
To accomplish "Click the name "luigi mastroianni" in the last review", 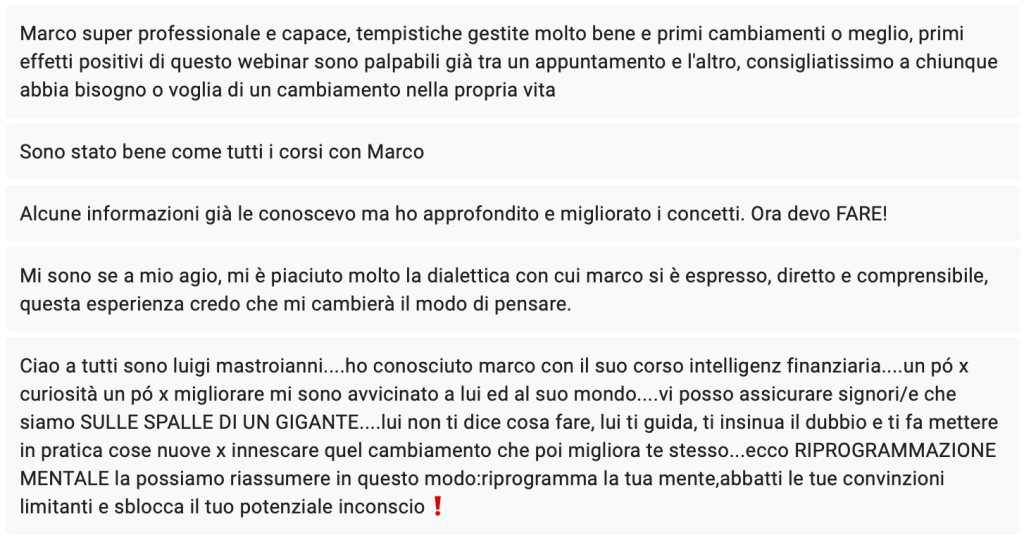I will 225,366.
